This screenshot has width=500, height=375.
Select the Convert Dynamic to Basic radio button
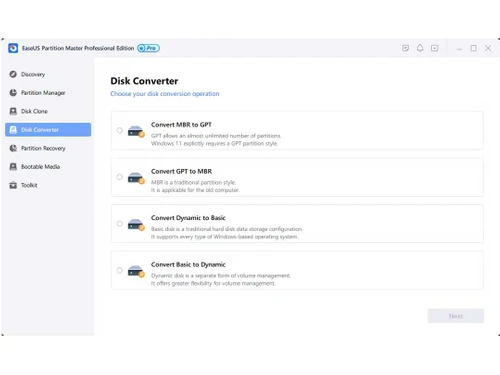pyautogui.click(x=119, y=224)
